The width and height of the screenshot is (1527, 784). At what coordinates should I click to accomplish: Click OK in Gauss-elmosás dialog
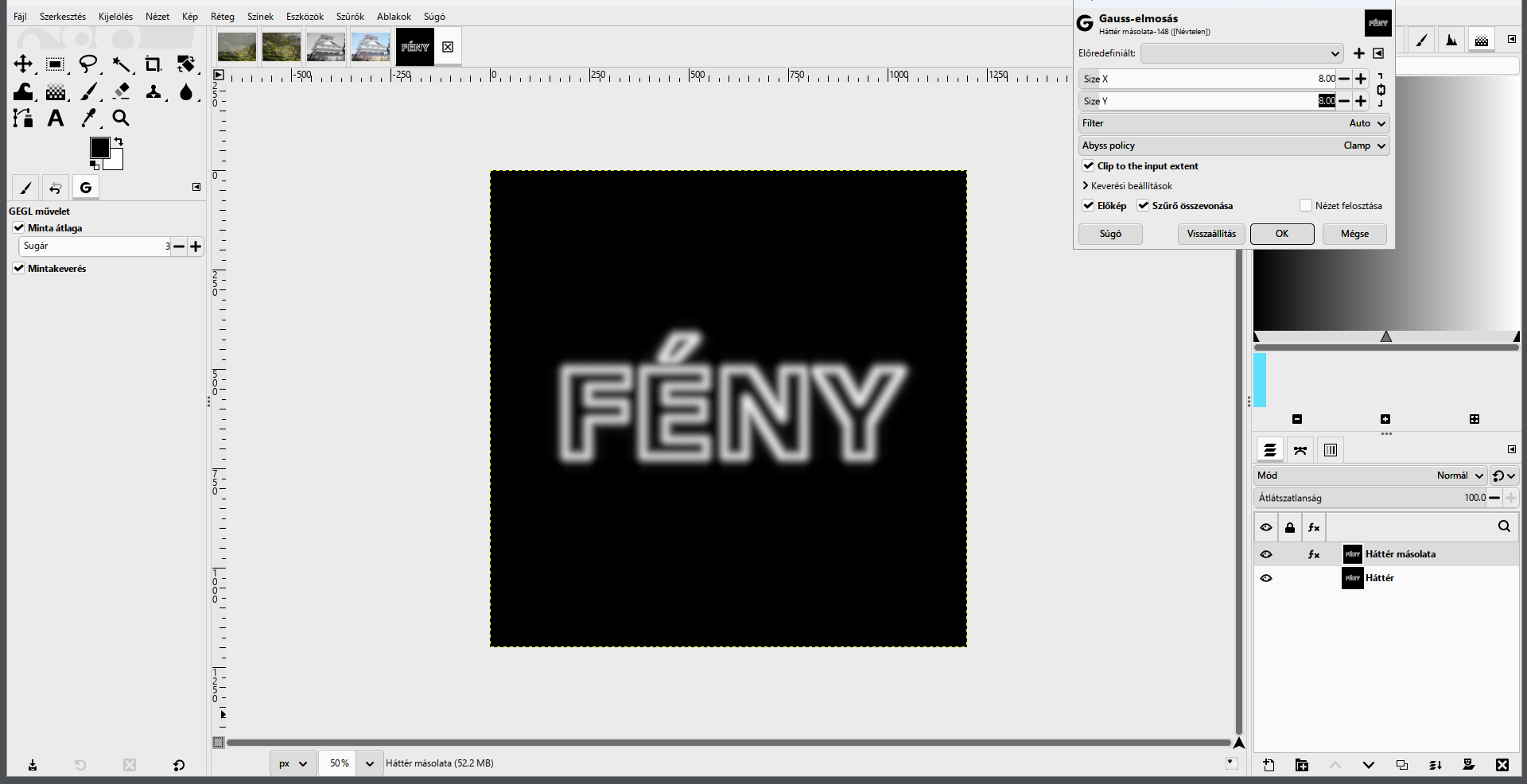tap(1282, 234)
